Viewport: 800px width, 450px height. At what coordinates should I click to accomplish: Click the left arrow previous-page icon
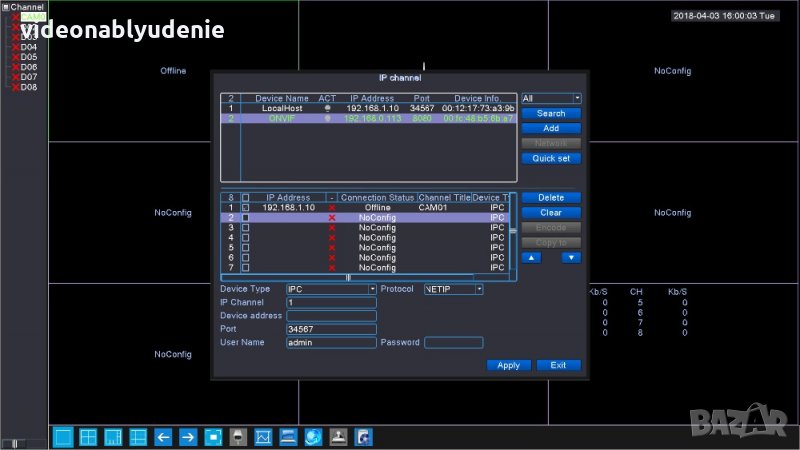coord(163,437)
